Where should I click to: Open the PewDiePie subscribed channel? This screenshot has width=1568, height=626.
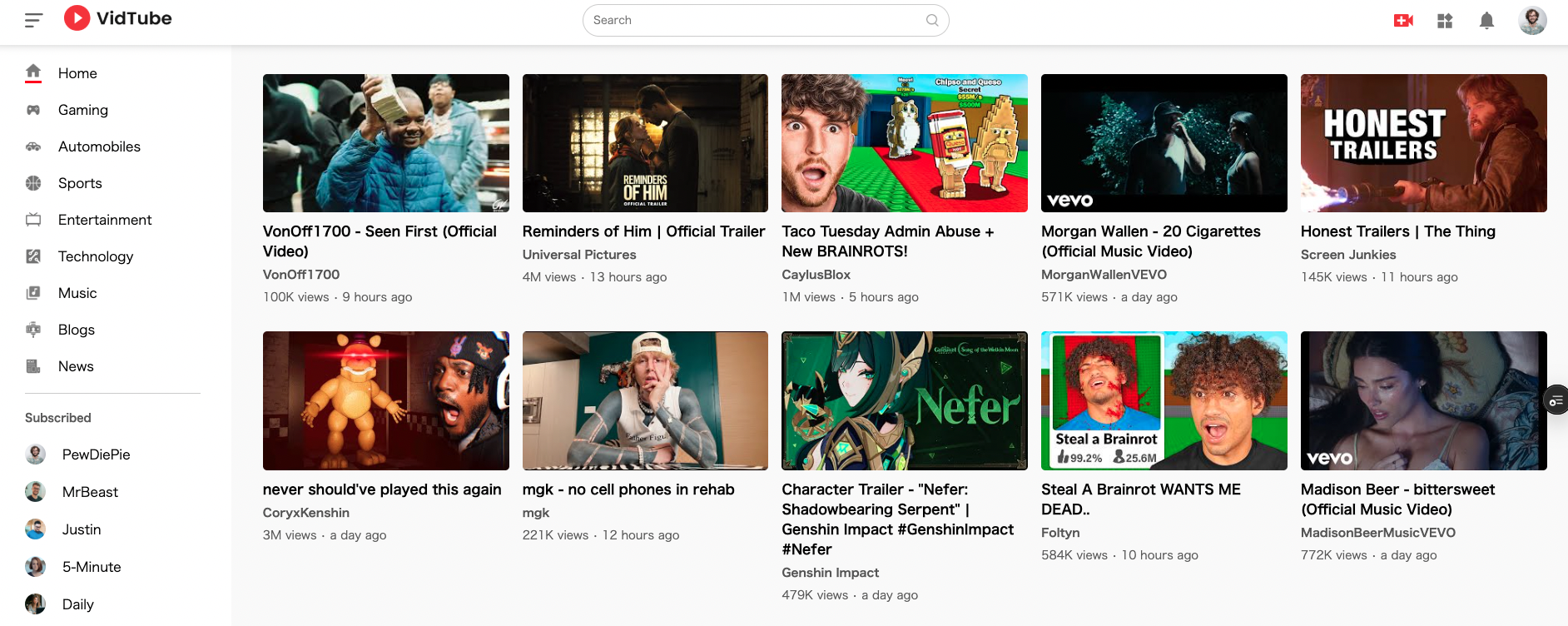pos(96,455)
